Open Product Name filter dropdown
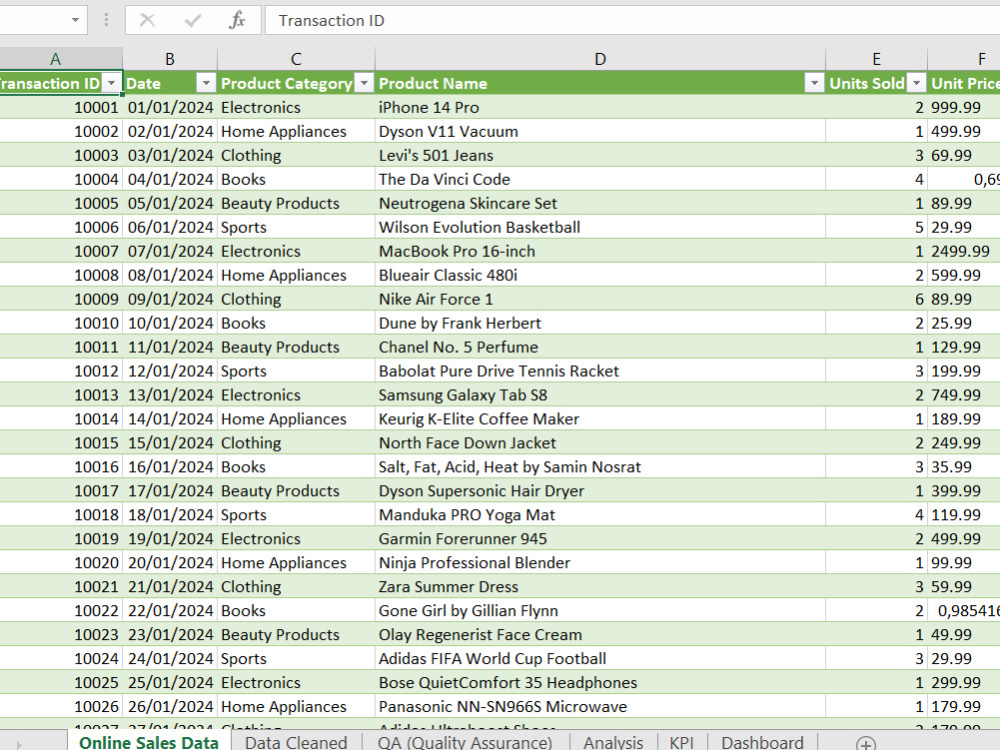 814,84
